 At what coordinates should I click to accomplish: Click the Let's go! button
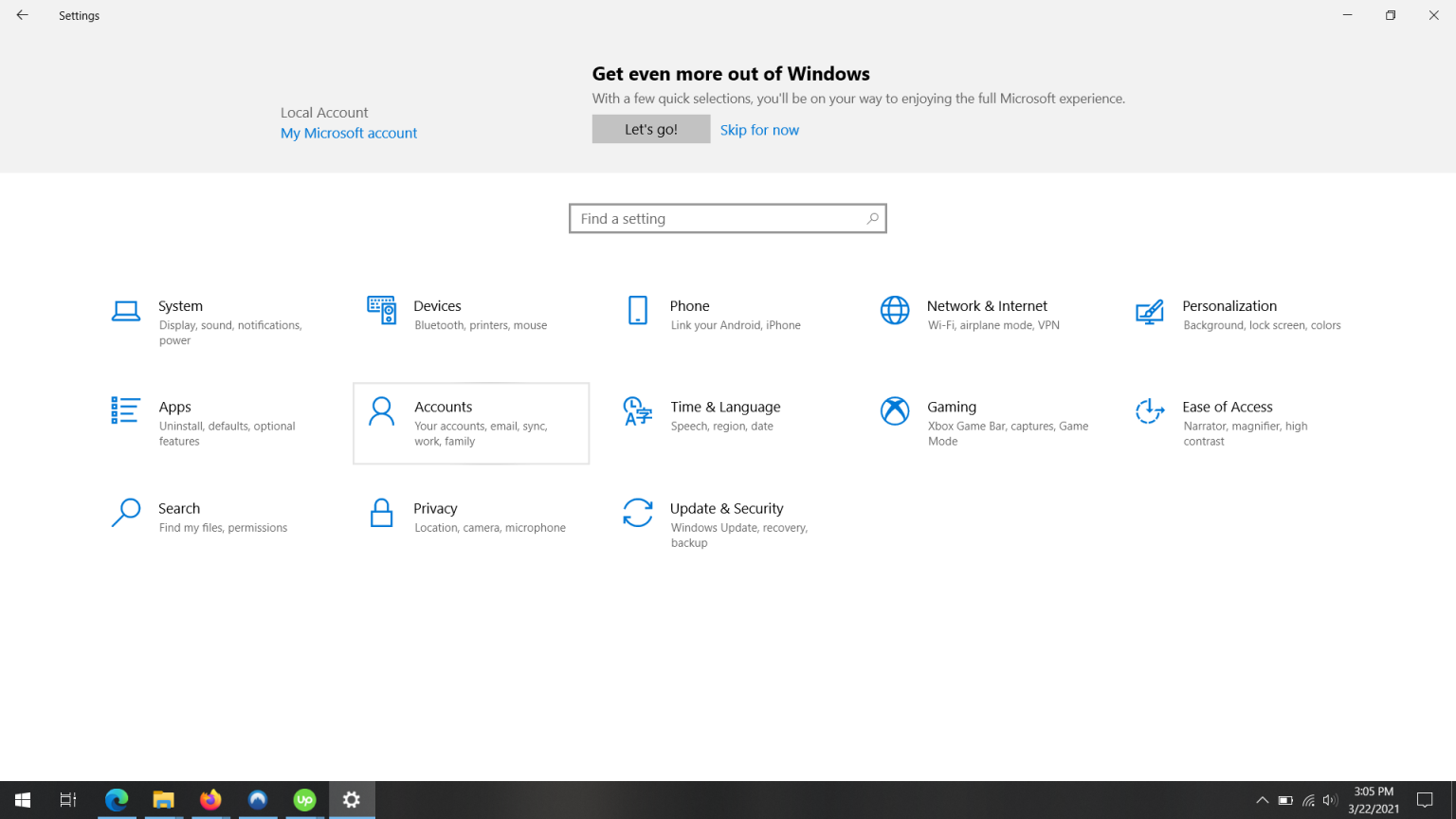pos(651,128)
